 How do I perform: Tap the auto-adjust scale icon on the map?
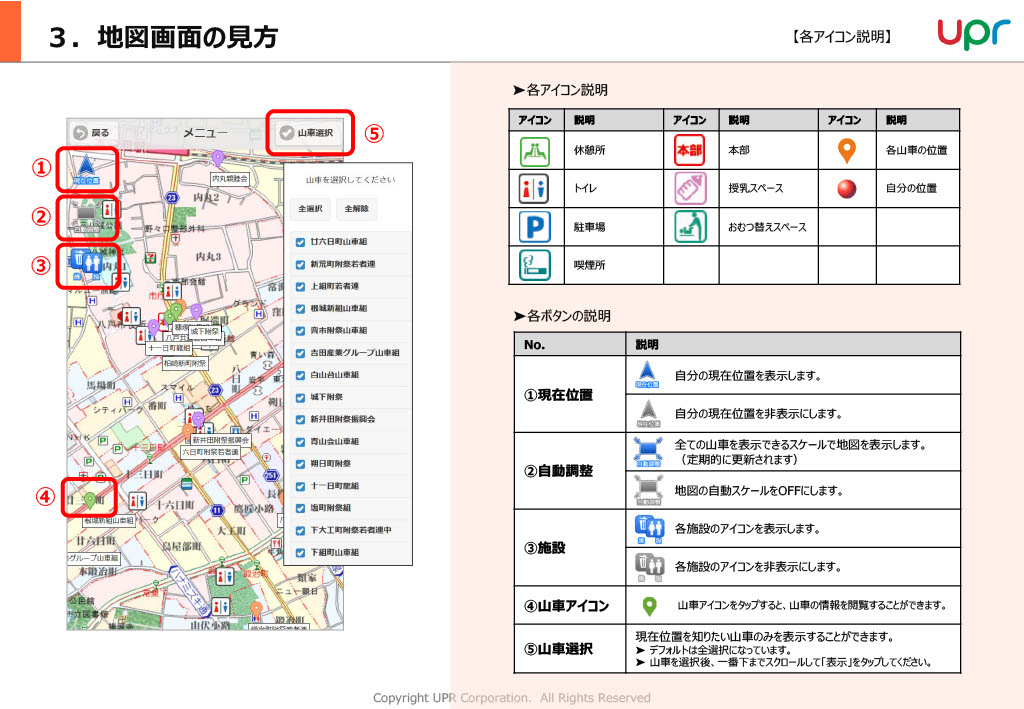[x=87, y=215]
